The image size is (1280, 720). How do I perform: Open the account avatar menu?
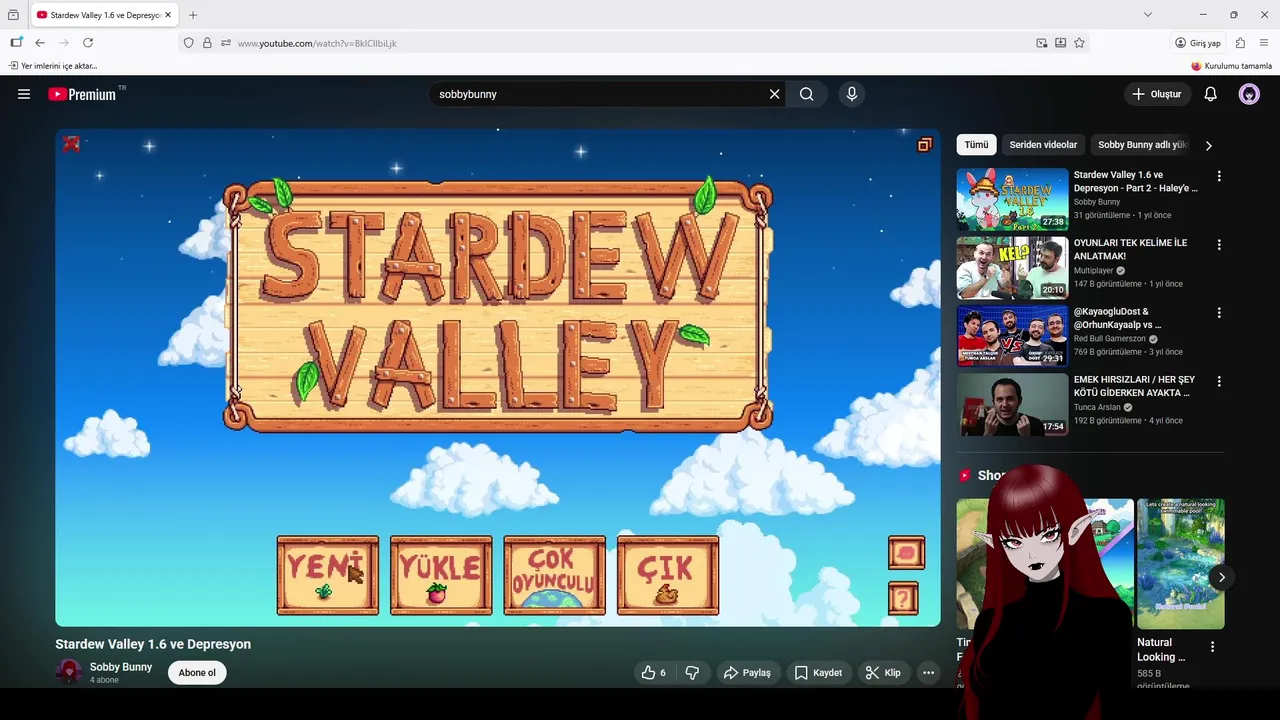click(1249, 94)
